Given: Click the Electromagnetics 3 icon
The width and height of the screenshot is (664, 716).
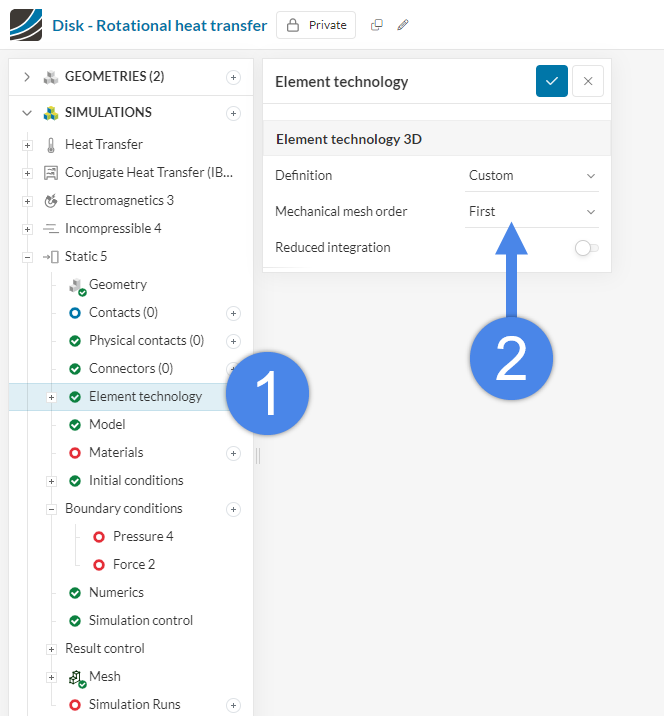Looking at the screenshot, I should (x=51, y=201).
